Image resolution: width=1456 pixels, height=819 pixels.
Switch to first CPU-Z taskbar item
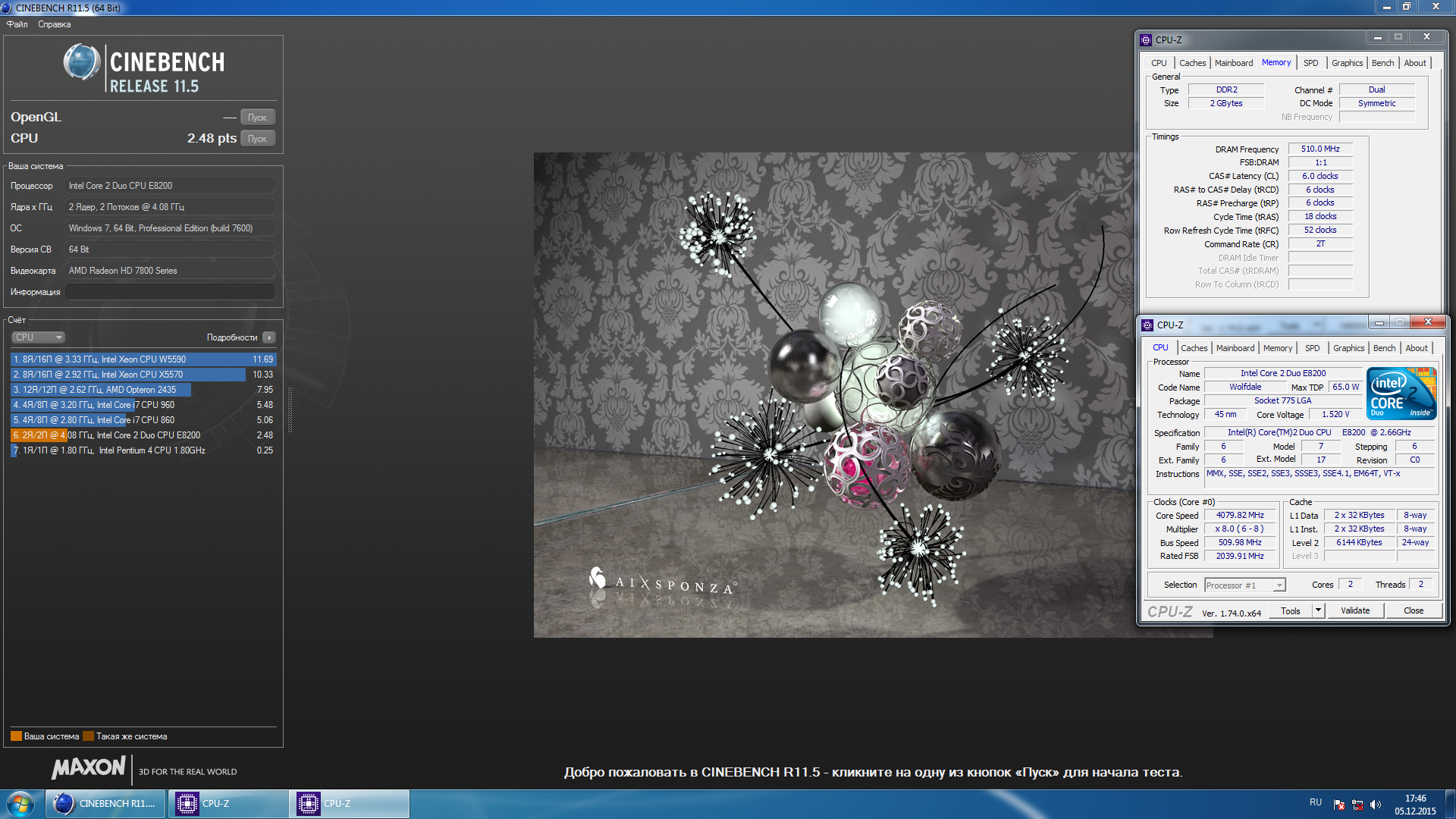click(x=227, y=804)
